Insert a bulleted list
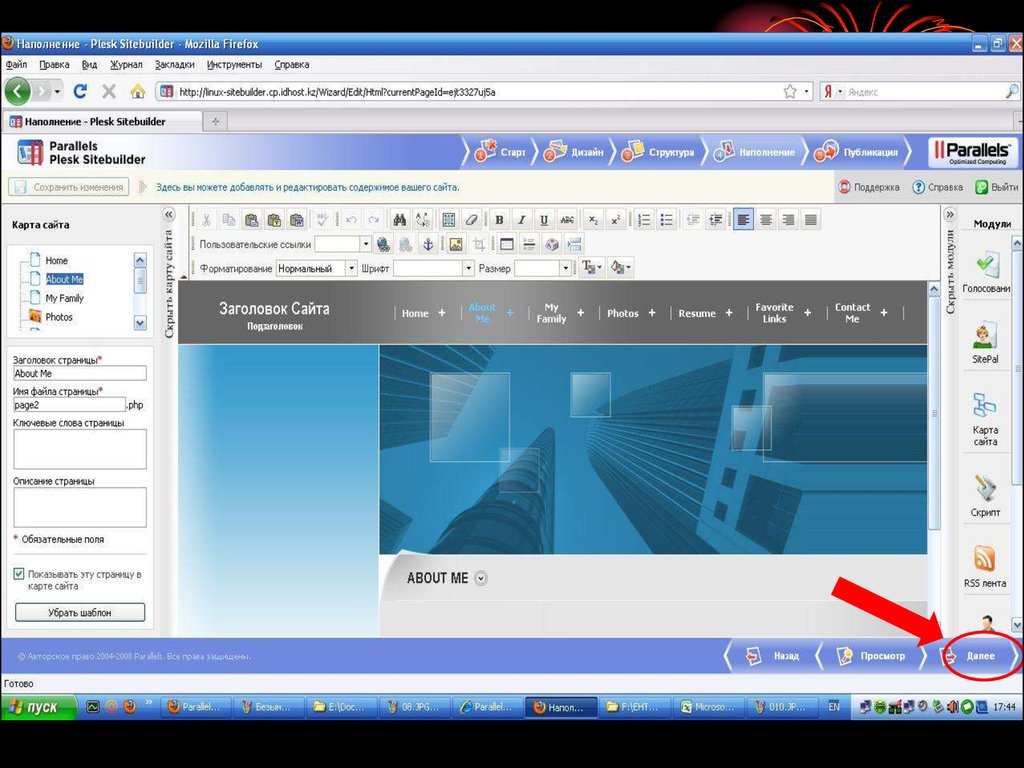 (x=666, y=220)
